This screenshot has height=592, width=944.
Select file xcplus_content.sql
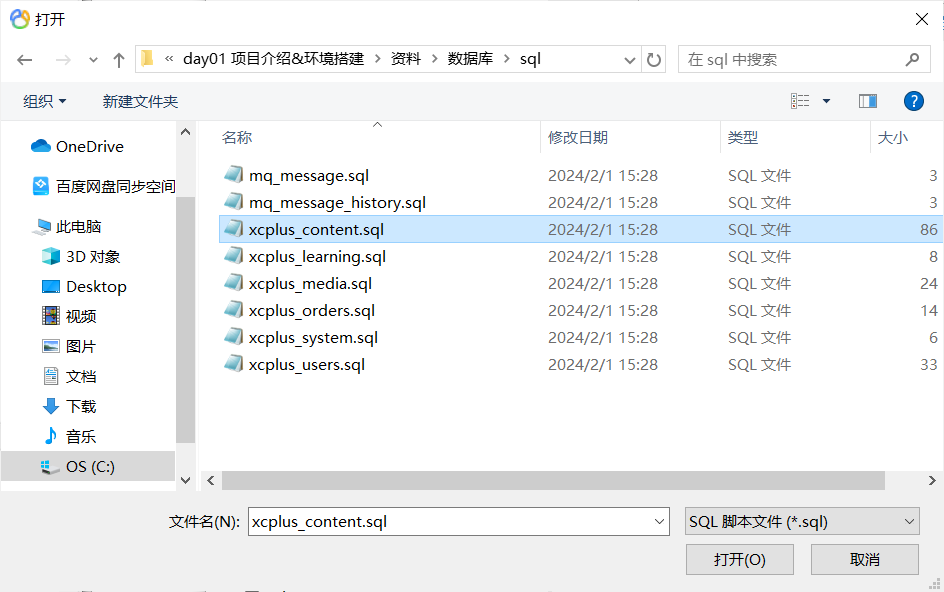(x=316, y=229)
